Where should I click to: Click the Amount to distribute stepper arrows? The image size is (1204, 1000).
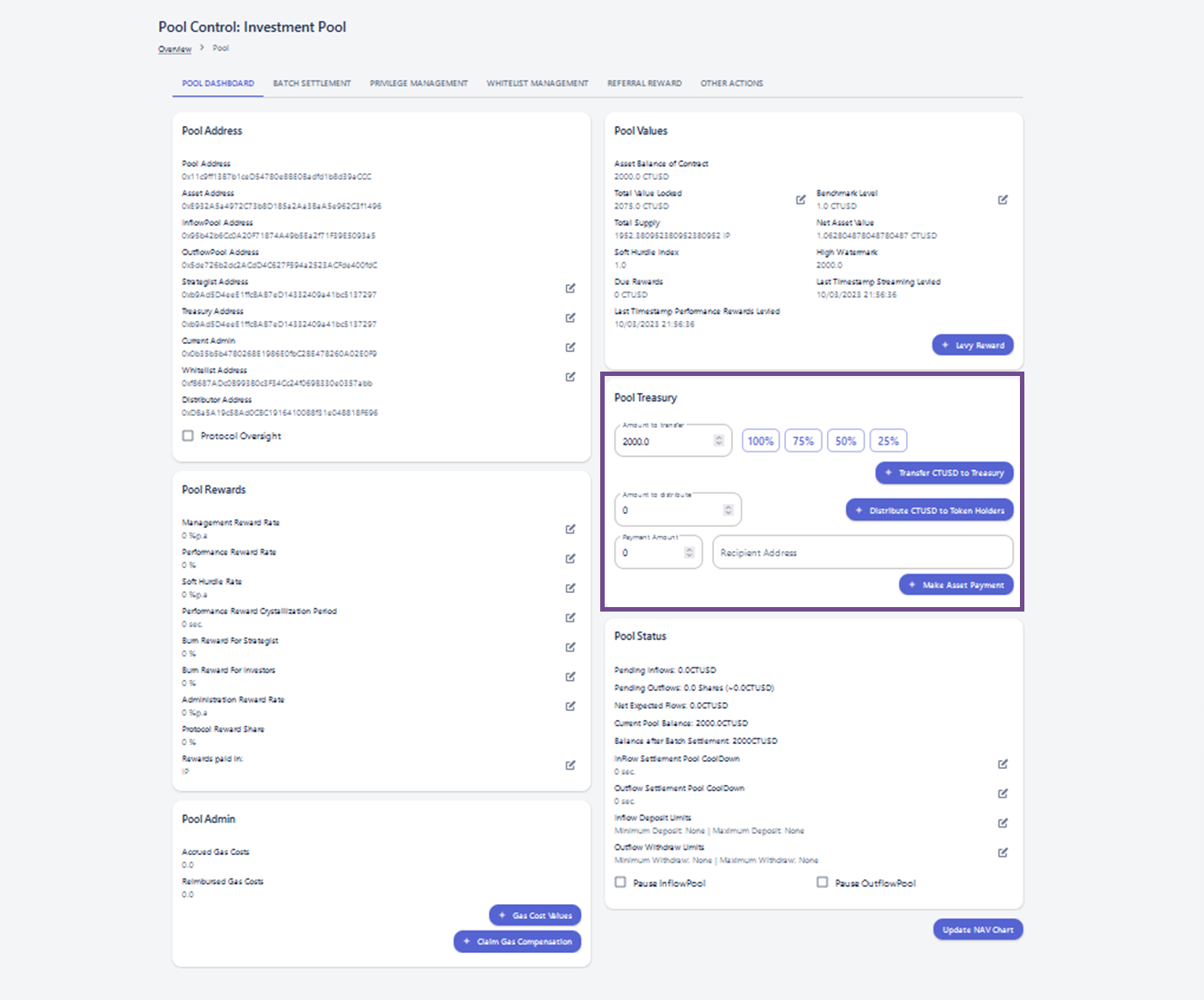[x=728, y=510]
